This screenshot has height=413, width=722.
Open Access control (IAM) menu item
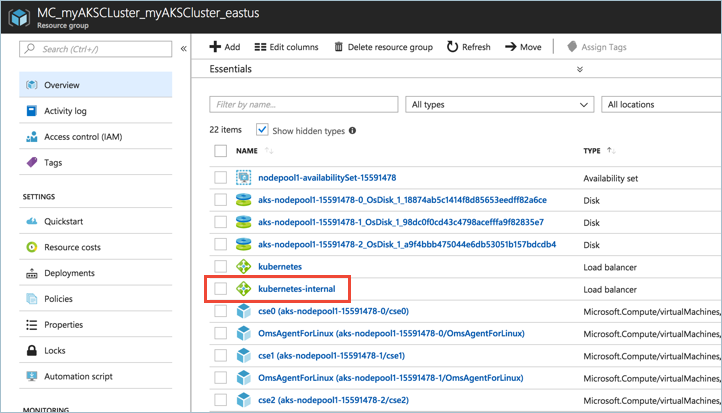tap(96, 137)
